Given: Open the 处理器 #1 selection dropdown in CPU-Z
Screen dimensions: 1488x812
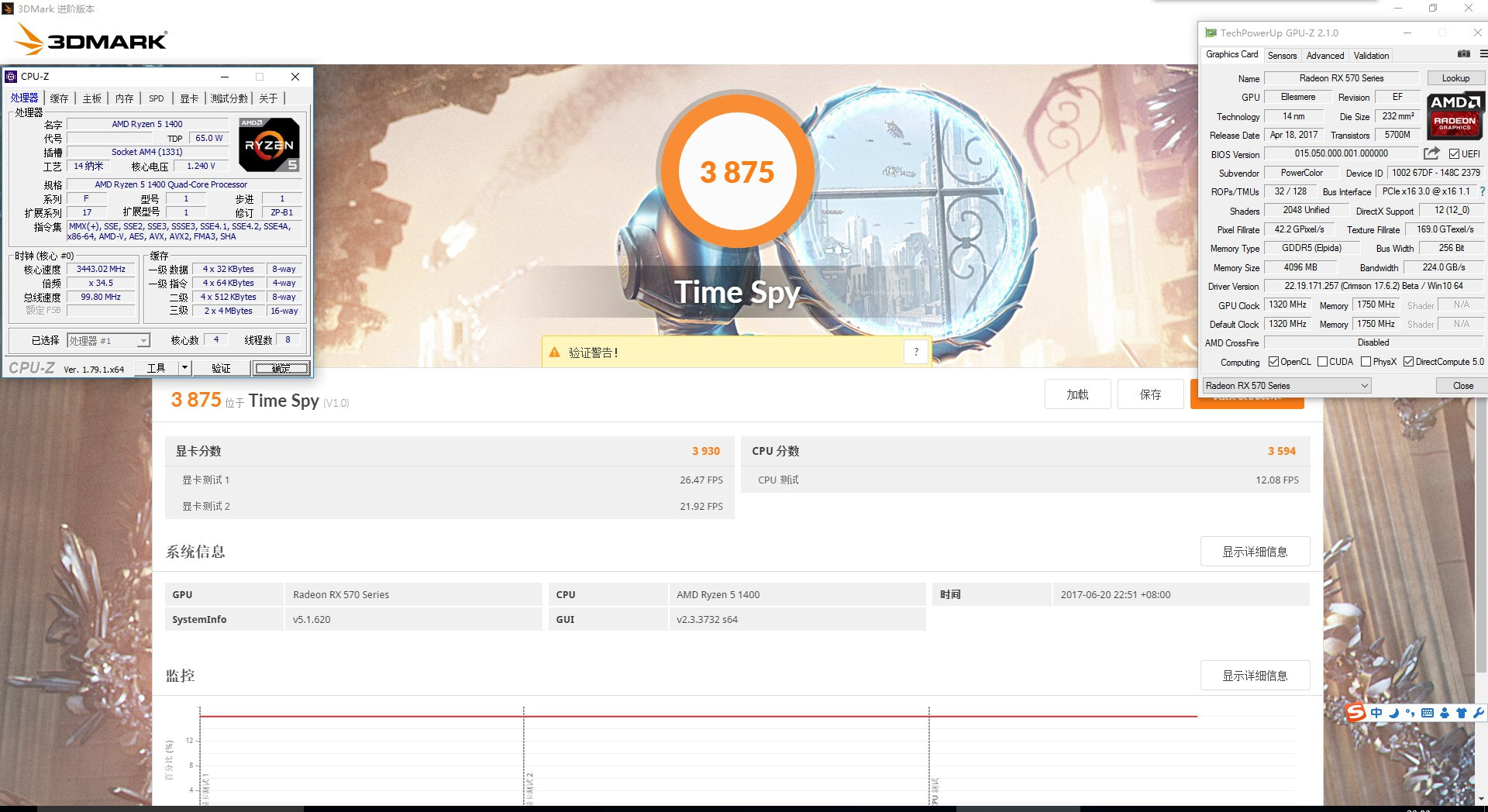Looking at the screenshot, I should tap(142, 340).
